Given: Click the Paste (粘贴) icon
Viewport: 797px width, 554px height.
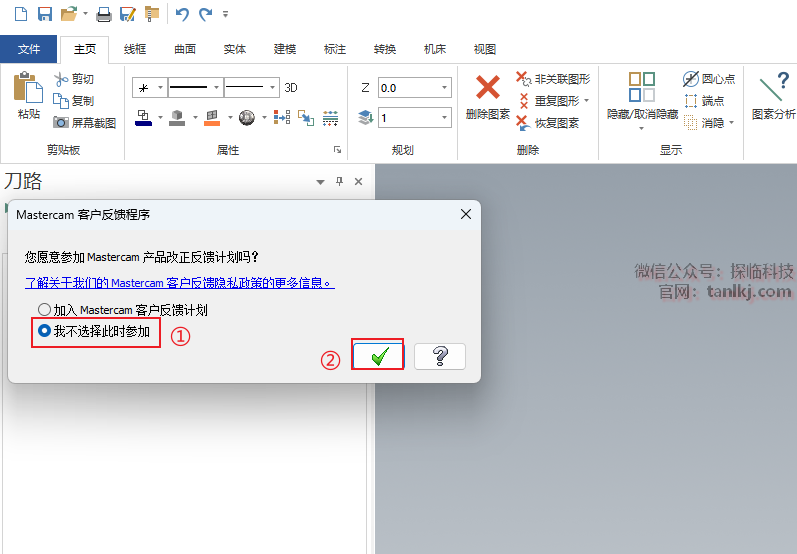Looking at the screenshot, I should (x=28, y=86).
